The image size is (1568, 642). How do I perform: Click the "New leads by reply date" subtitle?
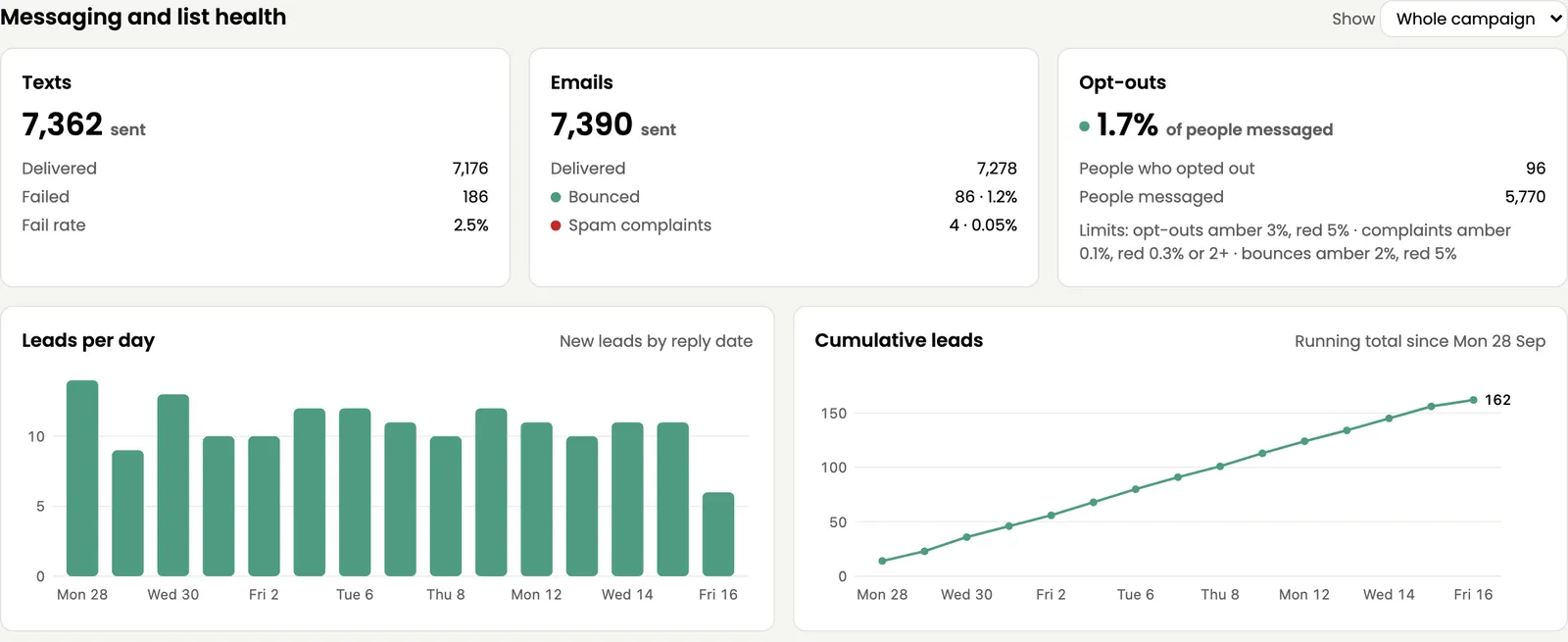[657, 341]
